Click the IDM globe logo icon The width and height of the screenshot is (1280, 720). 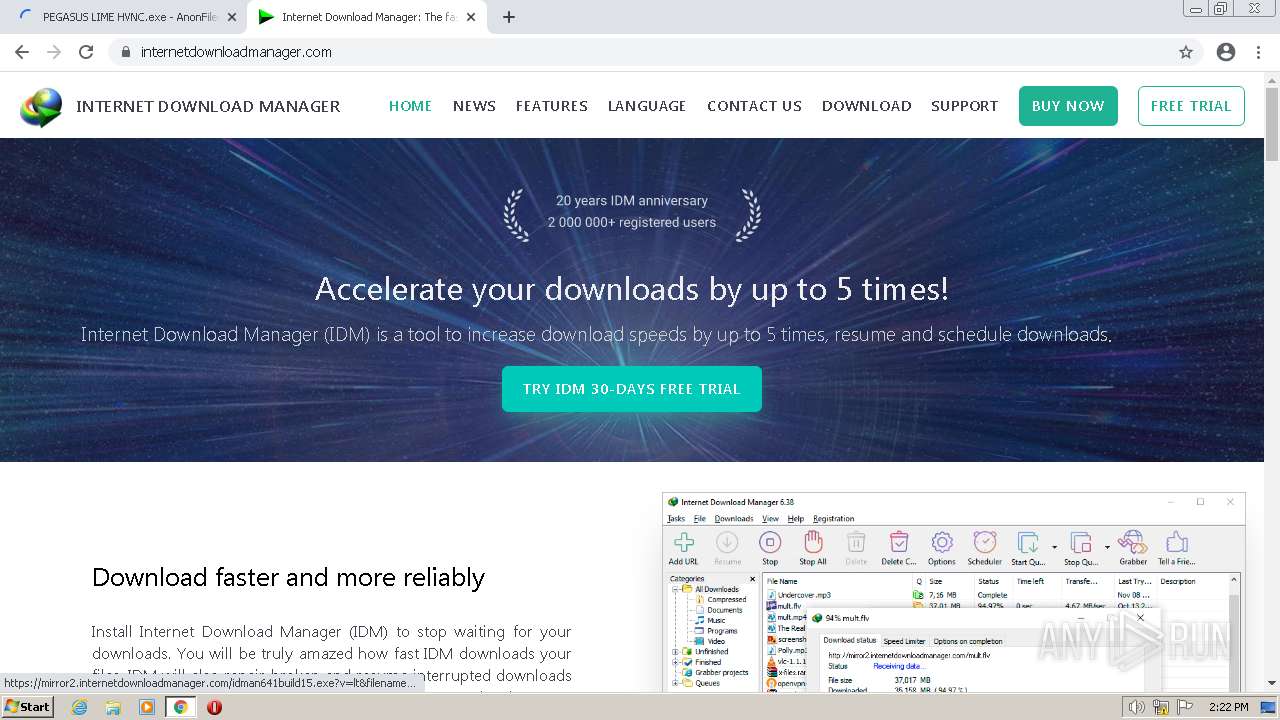click(x=41, y=107)
